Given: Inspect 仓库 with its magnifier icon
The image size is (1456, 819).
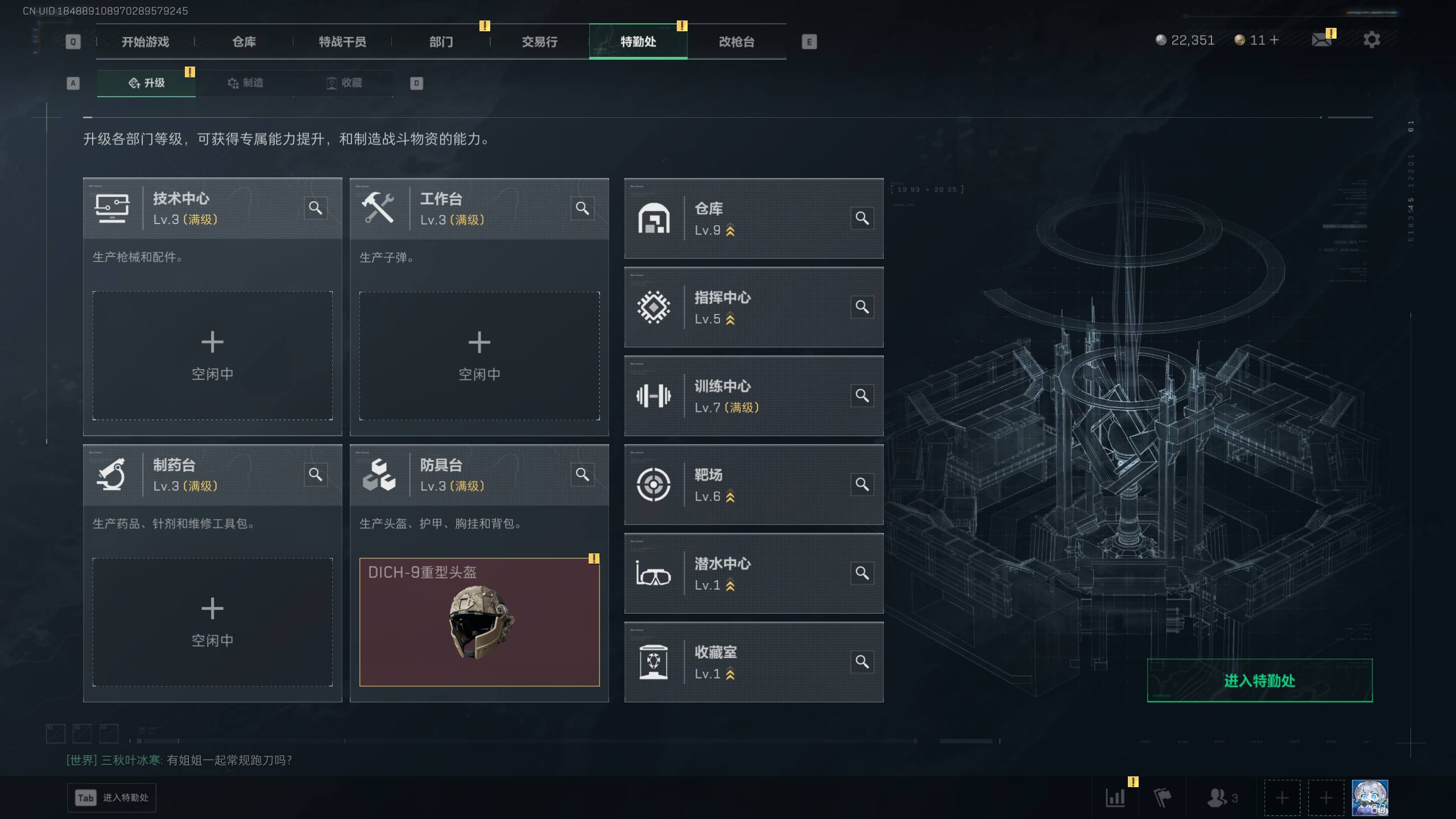Looking at the screenshot, I should coord(862,218).
